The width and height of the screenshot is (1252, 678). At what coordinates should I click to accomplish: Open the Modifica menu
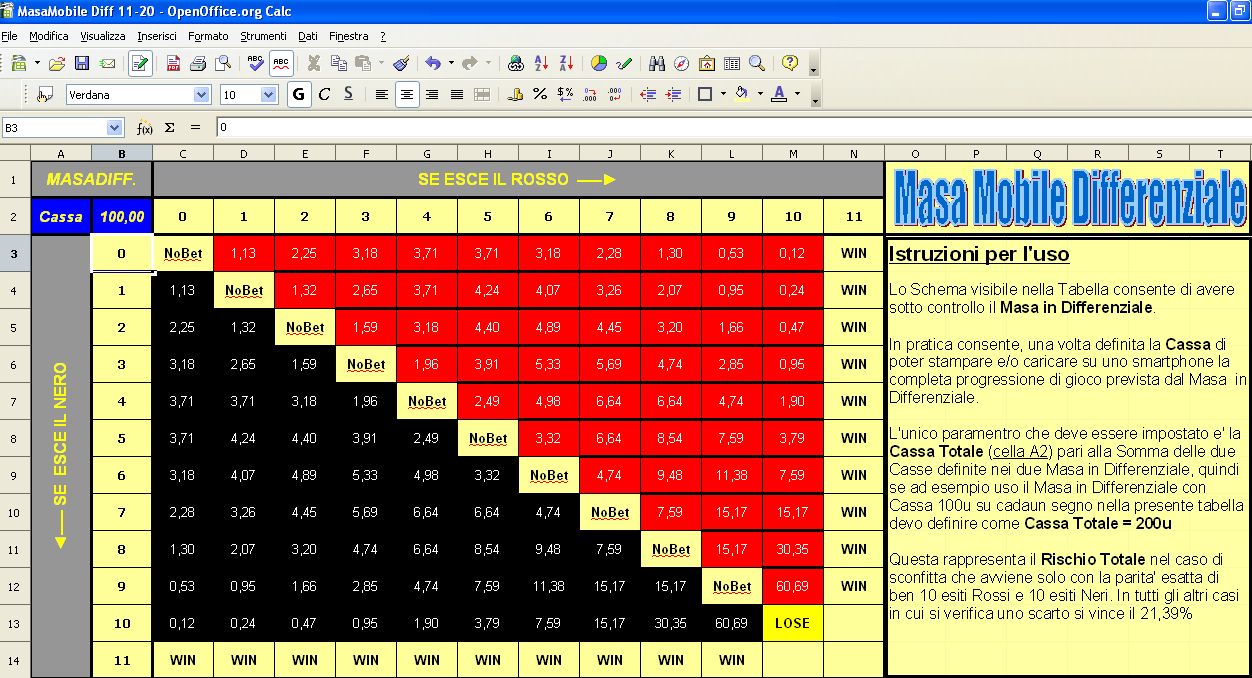click(x=49, y=36)
